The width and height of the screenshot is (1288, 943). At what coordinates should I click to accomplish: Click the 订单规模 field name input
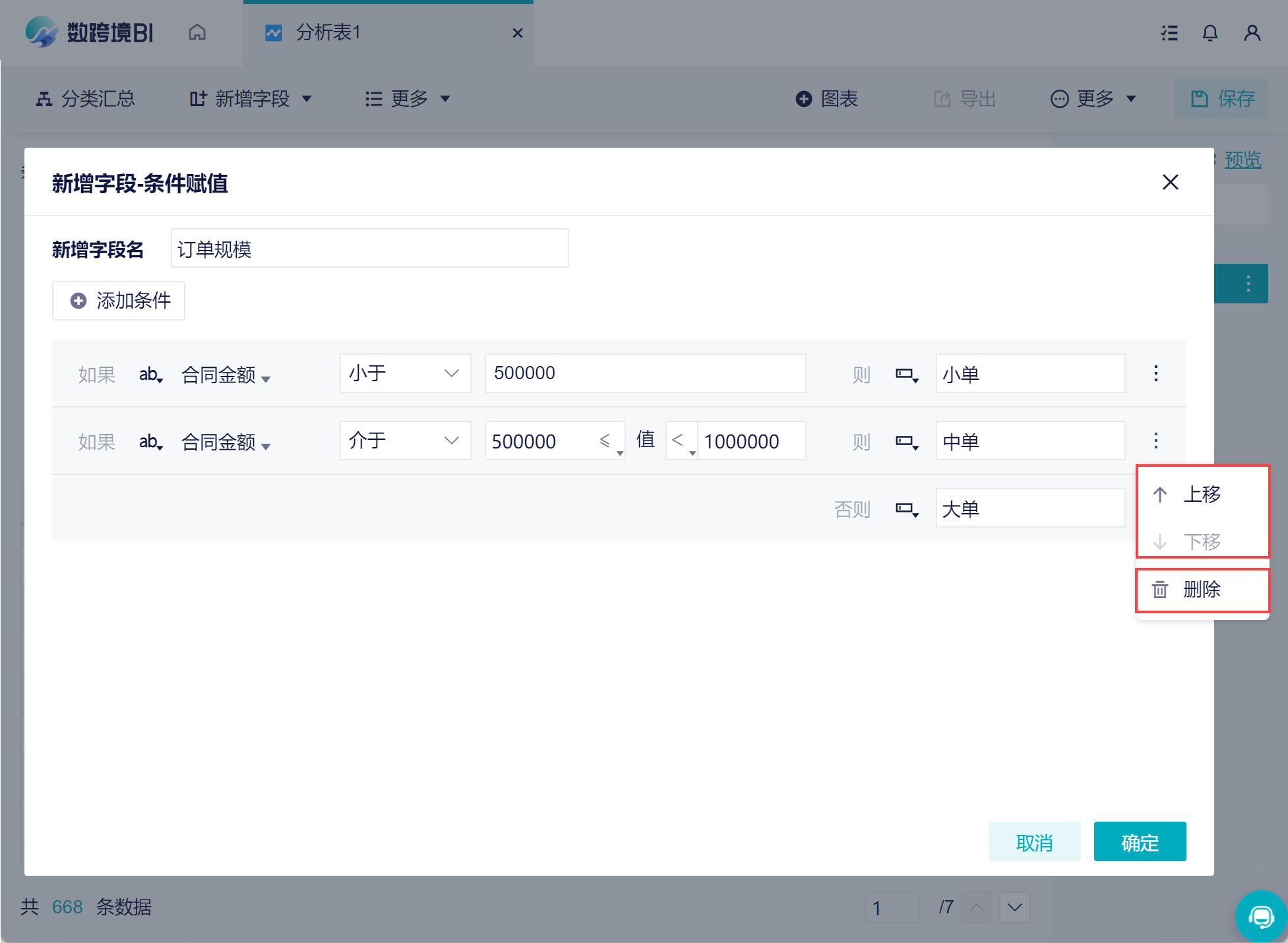tap(369, 249)
